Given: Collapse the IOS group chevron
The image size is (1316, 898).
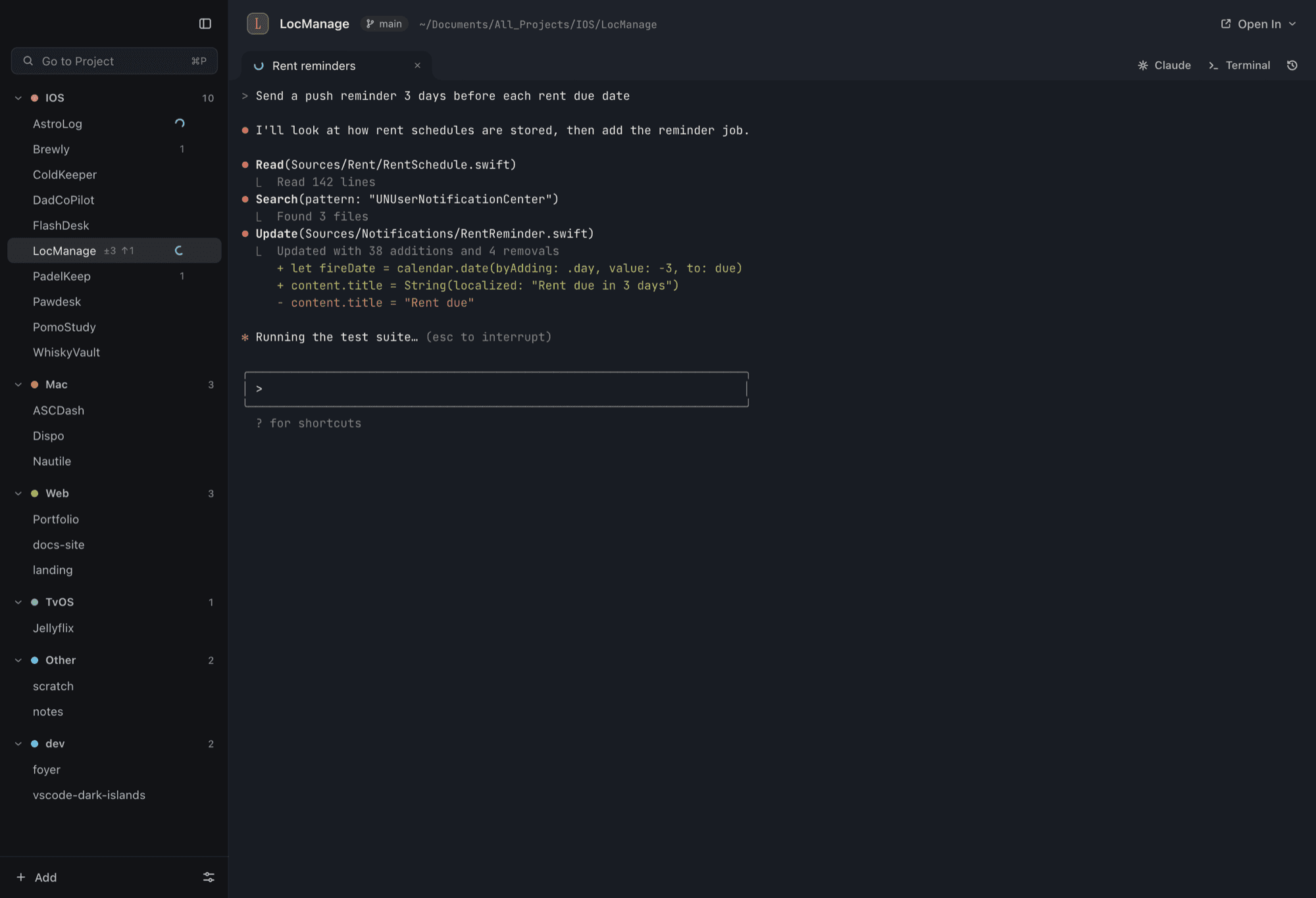Looking at the screenshot, I should [18, 98].
